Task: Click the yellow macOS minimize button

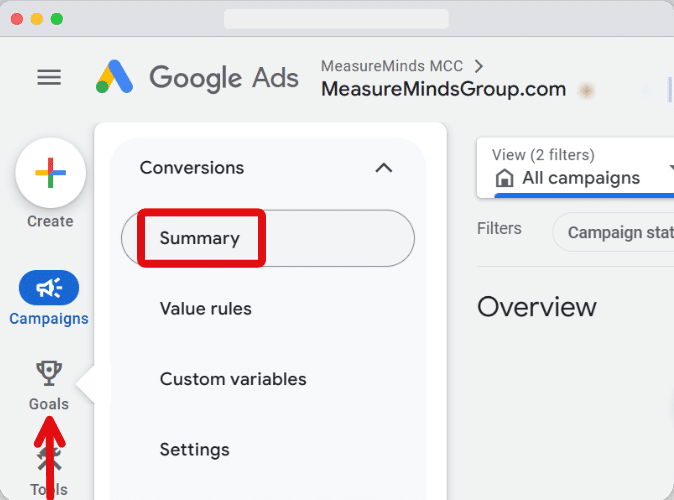Action: pyautogui.click(x=37, y=19)
